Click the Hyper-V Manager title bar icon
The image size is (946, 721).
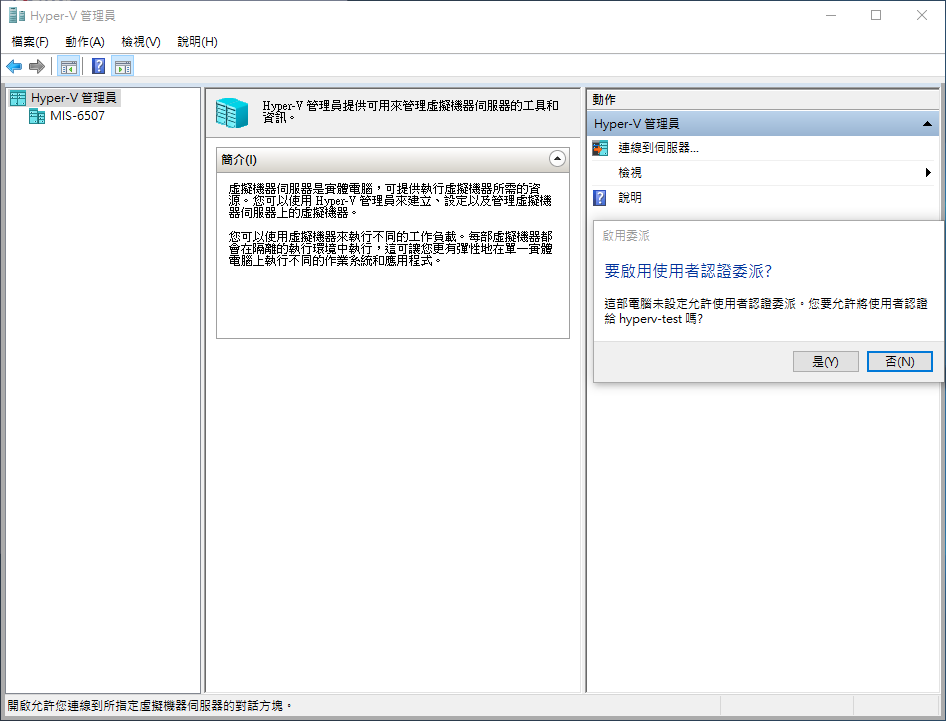pyautogui.click(x=16, y=15)
